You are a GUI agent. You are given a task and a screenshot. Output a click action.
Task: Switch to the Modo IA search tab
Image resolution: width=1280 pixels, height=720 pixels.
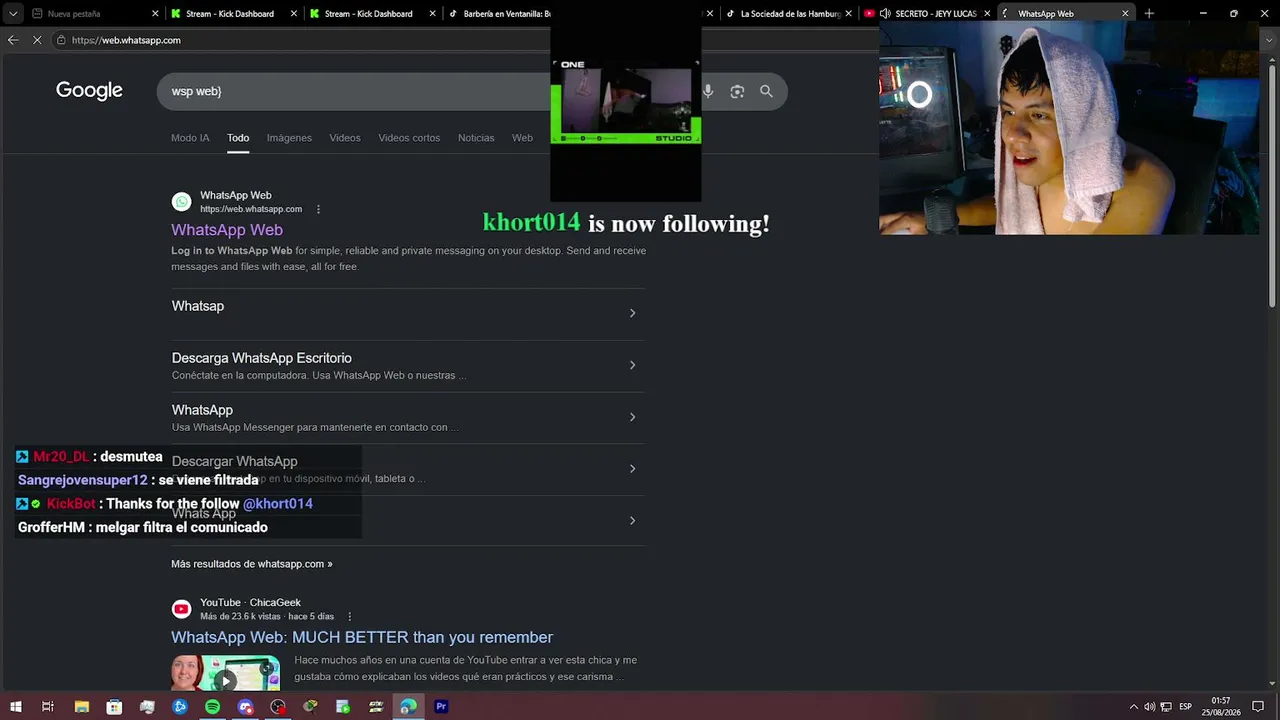pos(190,138)
